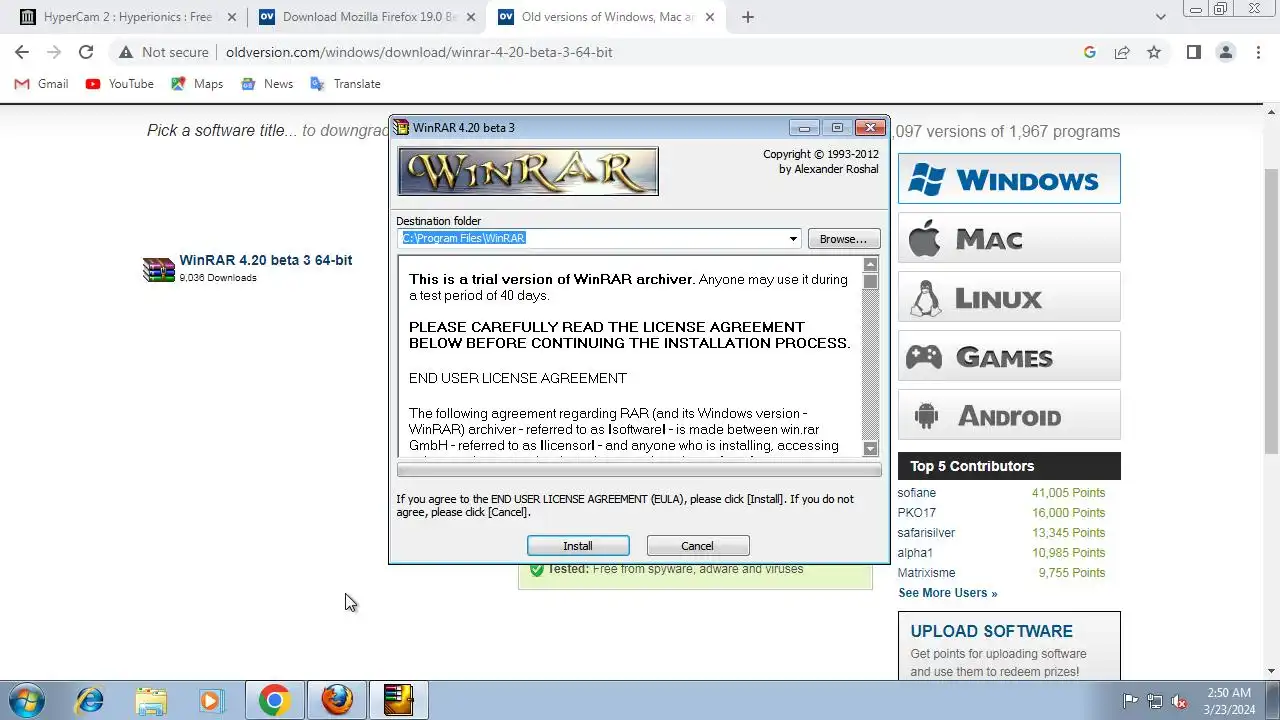Screen dimensions: 1280x720
Task: Click the Google icon in address bar
Action: [x=1090, y=52]
